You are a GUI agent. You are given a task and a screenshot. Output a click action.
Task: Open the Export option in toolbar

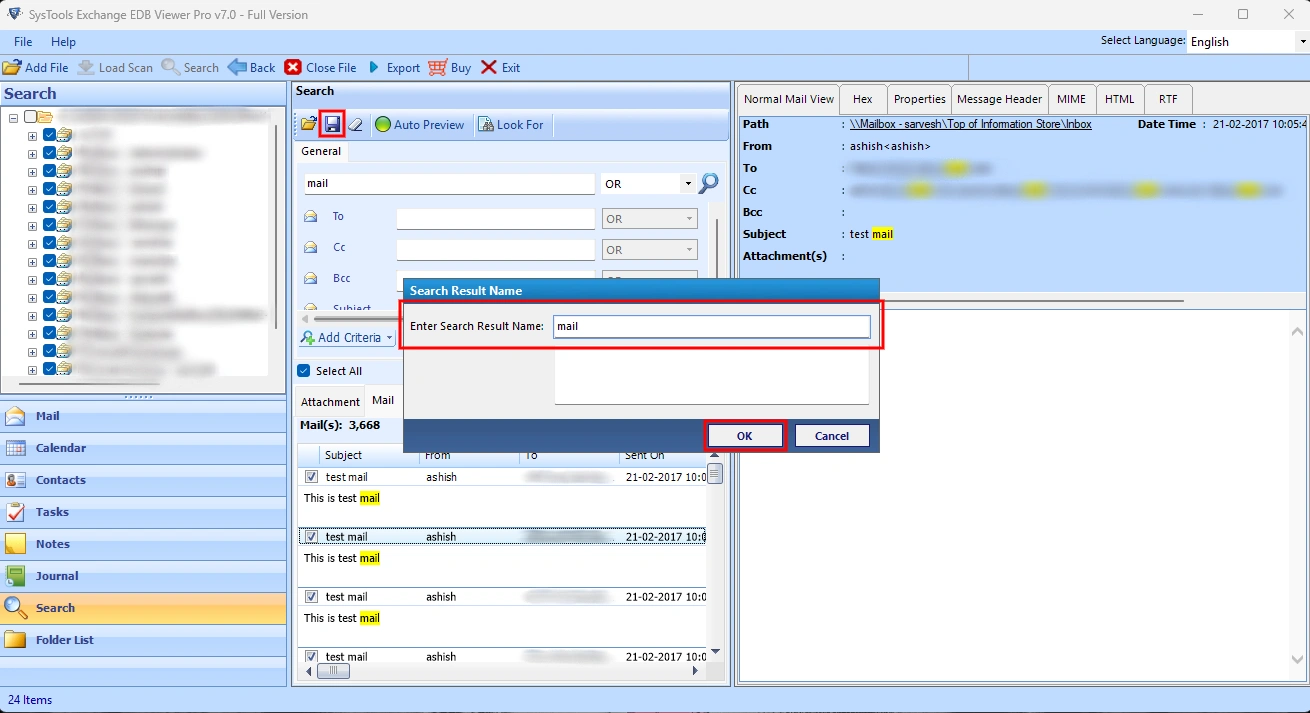point(394,68)
